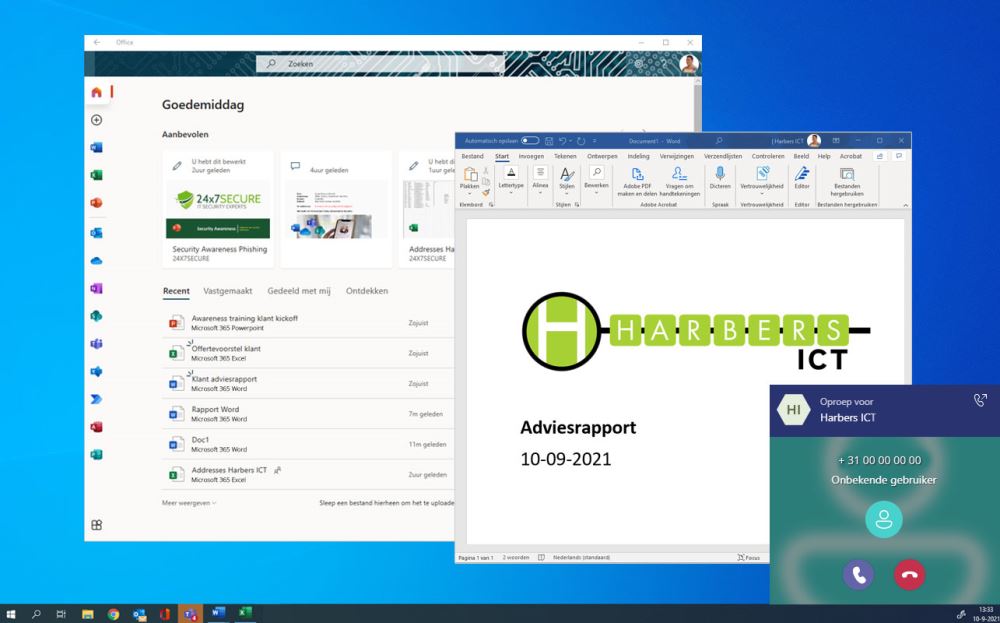This screenshot has width=1000, height=623.
Task: Open Outlook from the Office sidebar
Action: (x=96, y=233)
